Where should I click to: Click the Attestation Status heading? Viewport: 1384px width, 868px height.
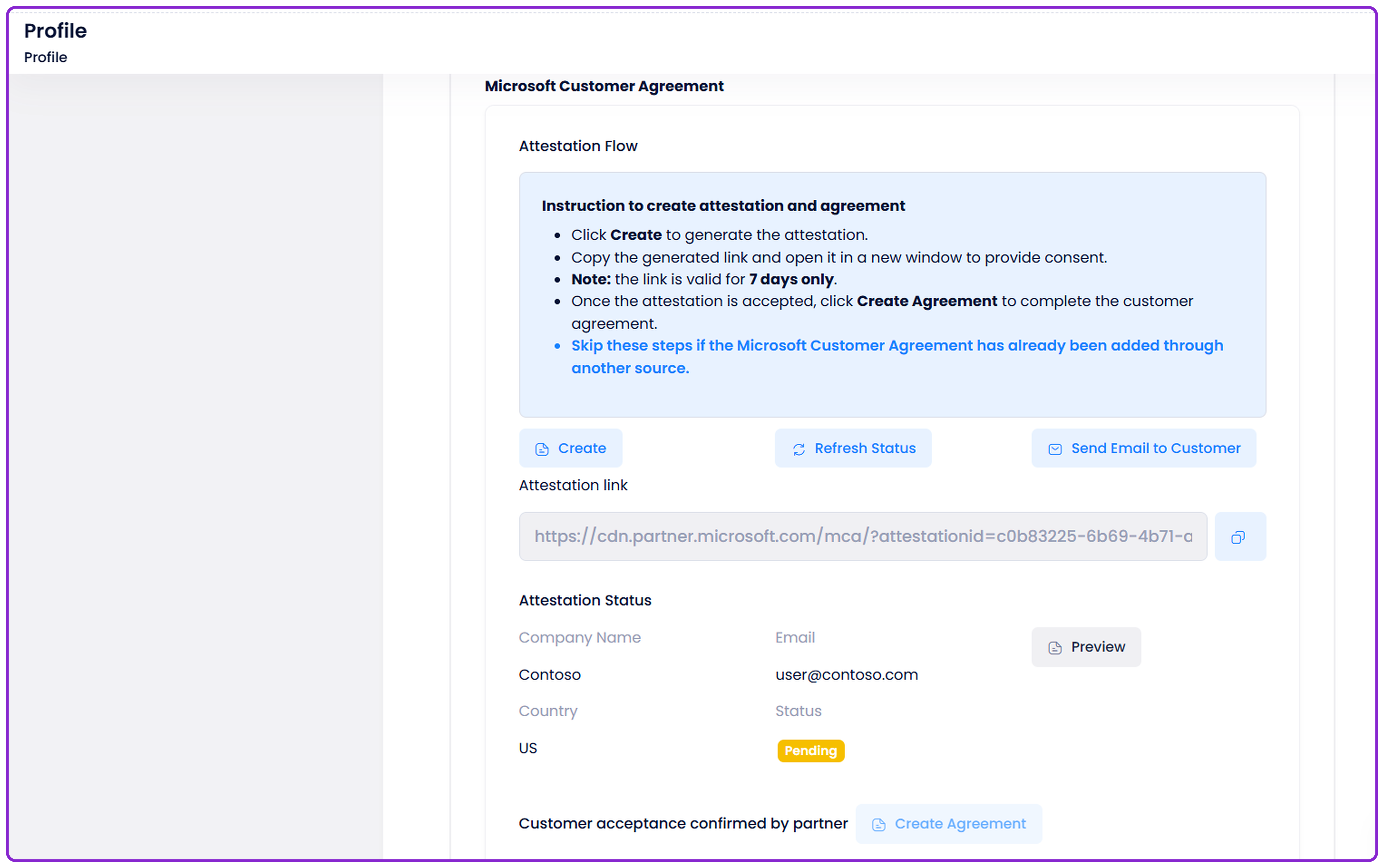[585, 600]
